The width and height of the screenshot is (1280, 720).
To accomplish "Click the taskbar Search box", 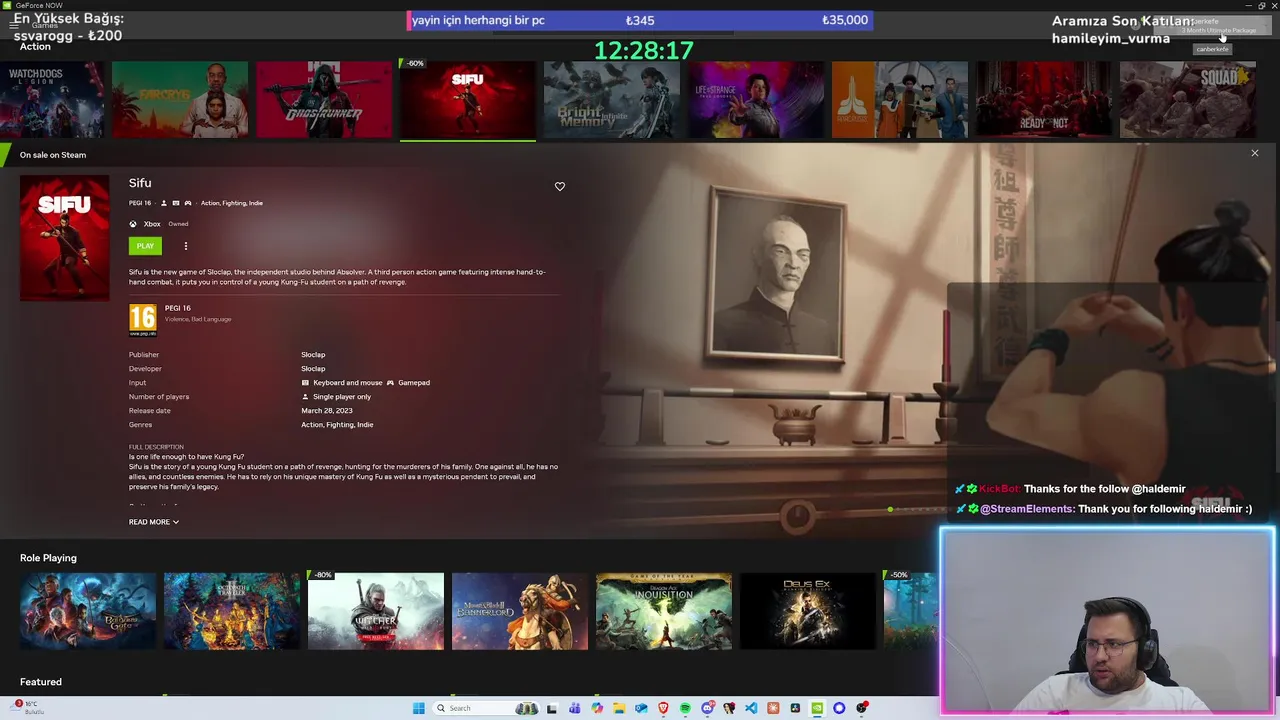I will (488, 708).
